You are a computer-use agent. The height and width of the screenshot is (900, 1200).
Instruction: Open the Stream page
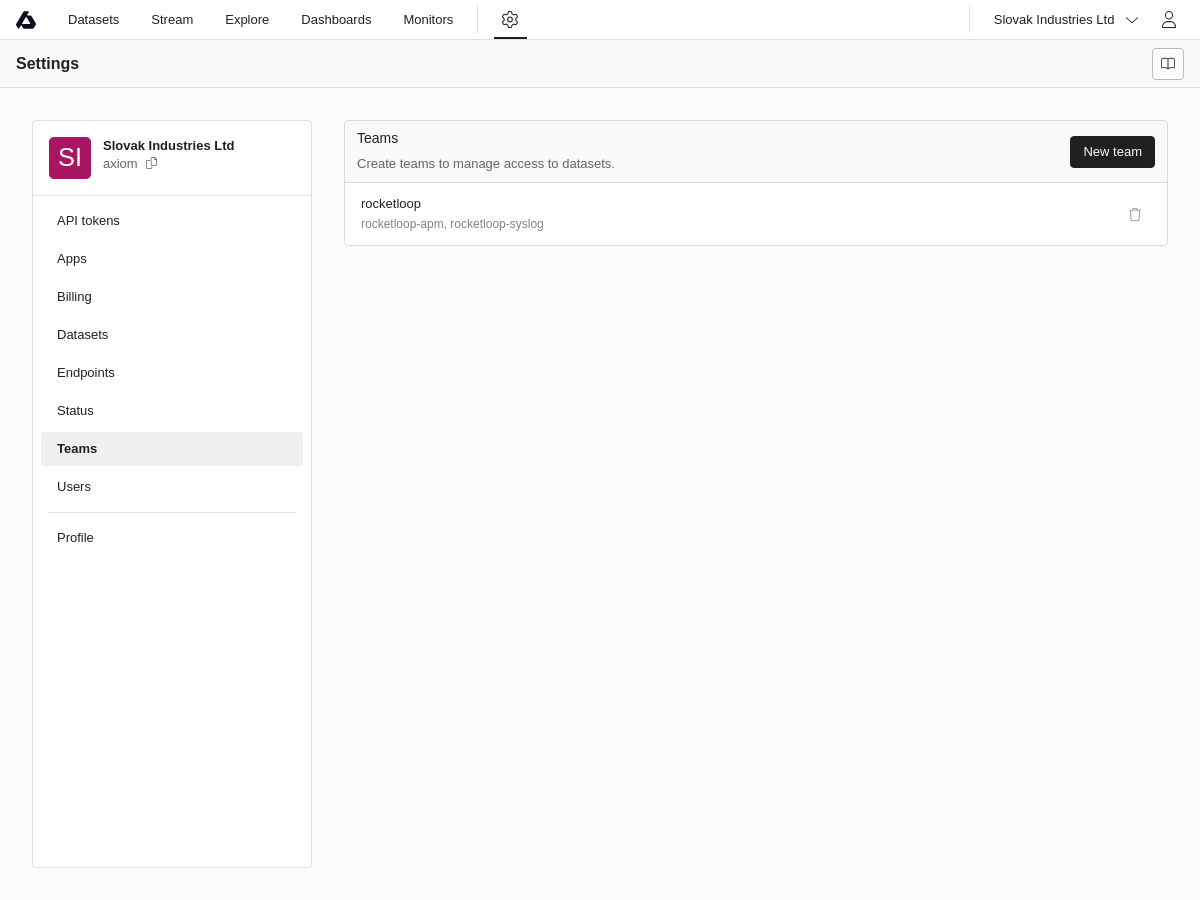coord(172,20)
